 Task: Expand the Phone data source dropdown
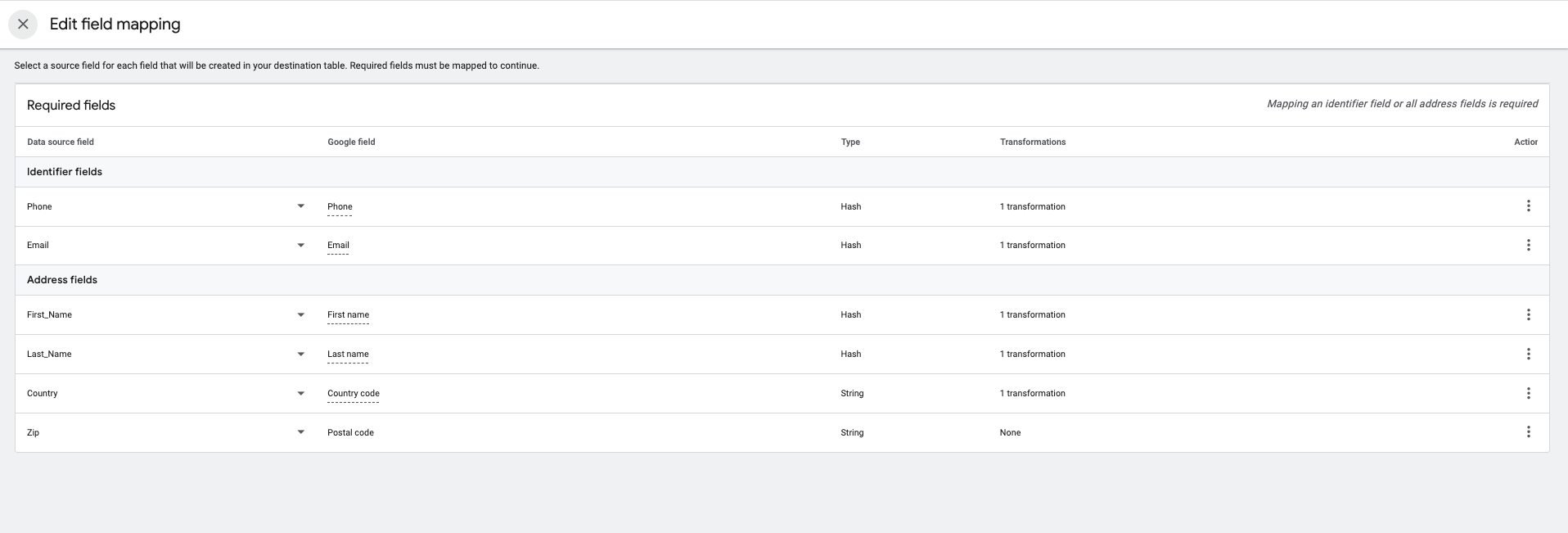[300, 206]
